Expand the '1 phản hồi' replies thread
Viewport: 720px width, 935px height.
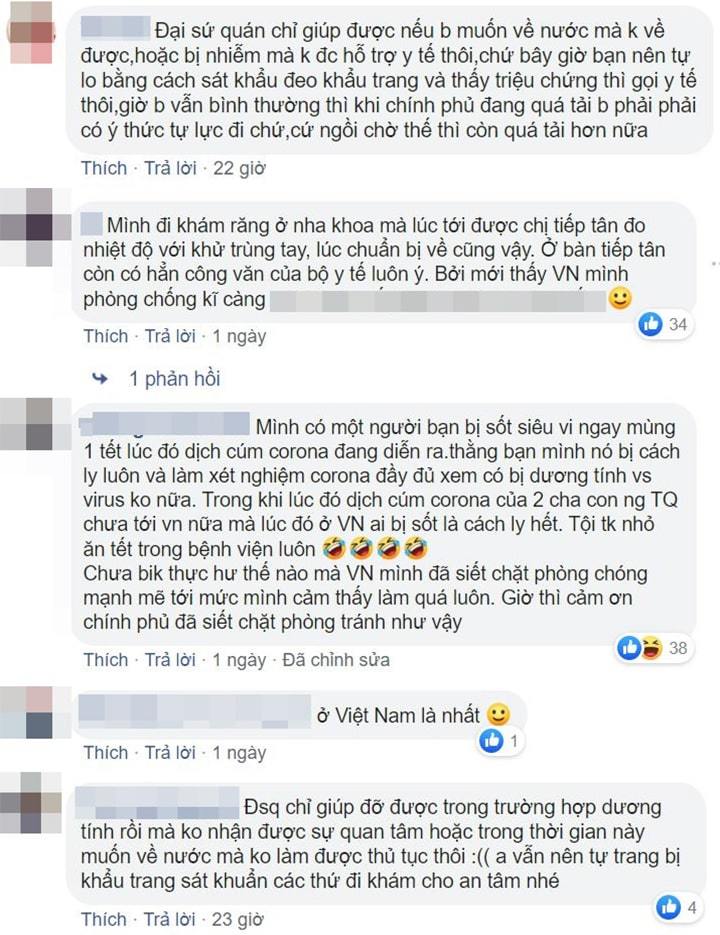175,379
